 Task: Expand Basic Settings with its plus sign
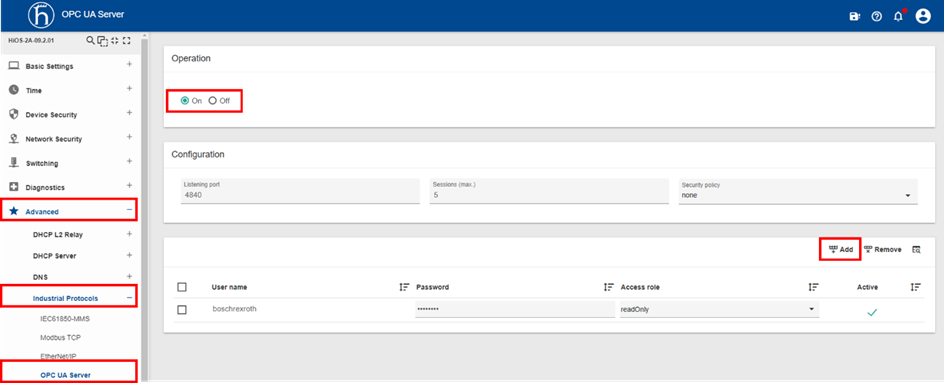click(129, 64)
